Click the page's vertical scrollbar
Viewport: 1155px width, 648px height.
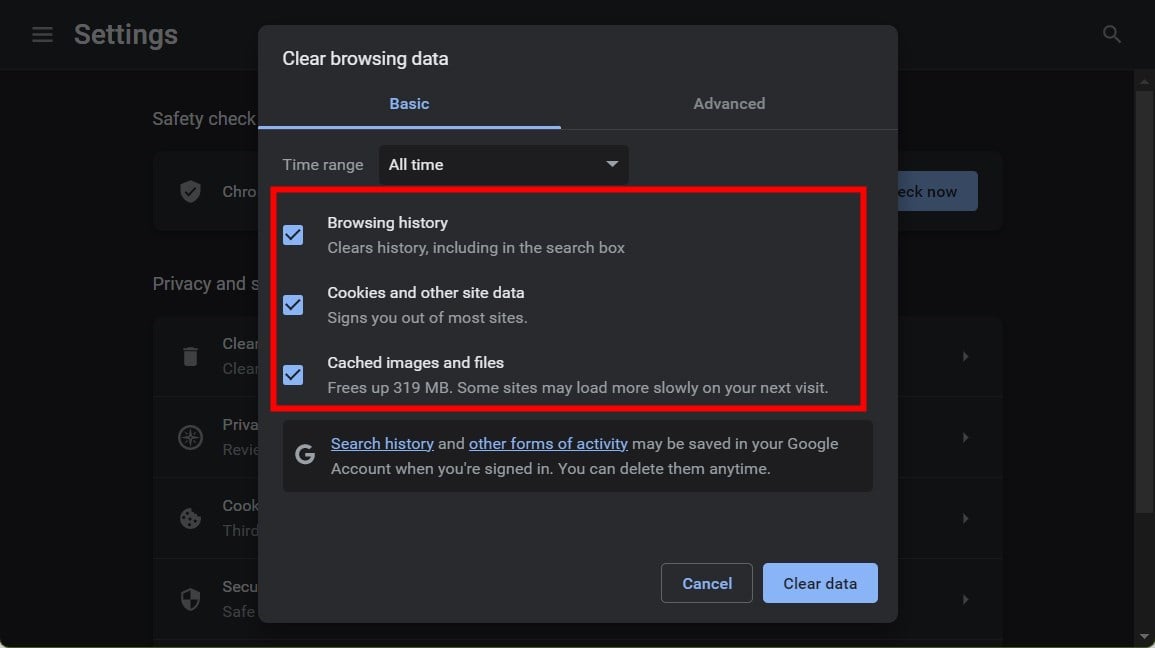pos(1145,300)
